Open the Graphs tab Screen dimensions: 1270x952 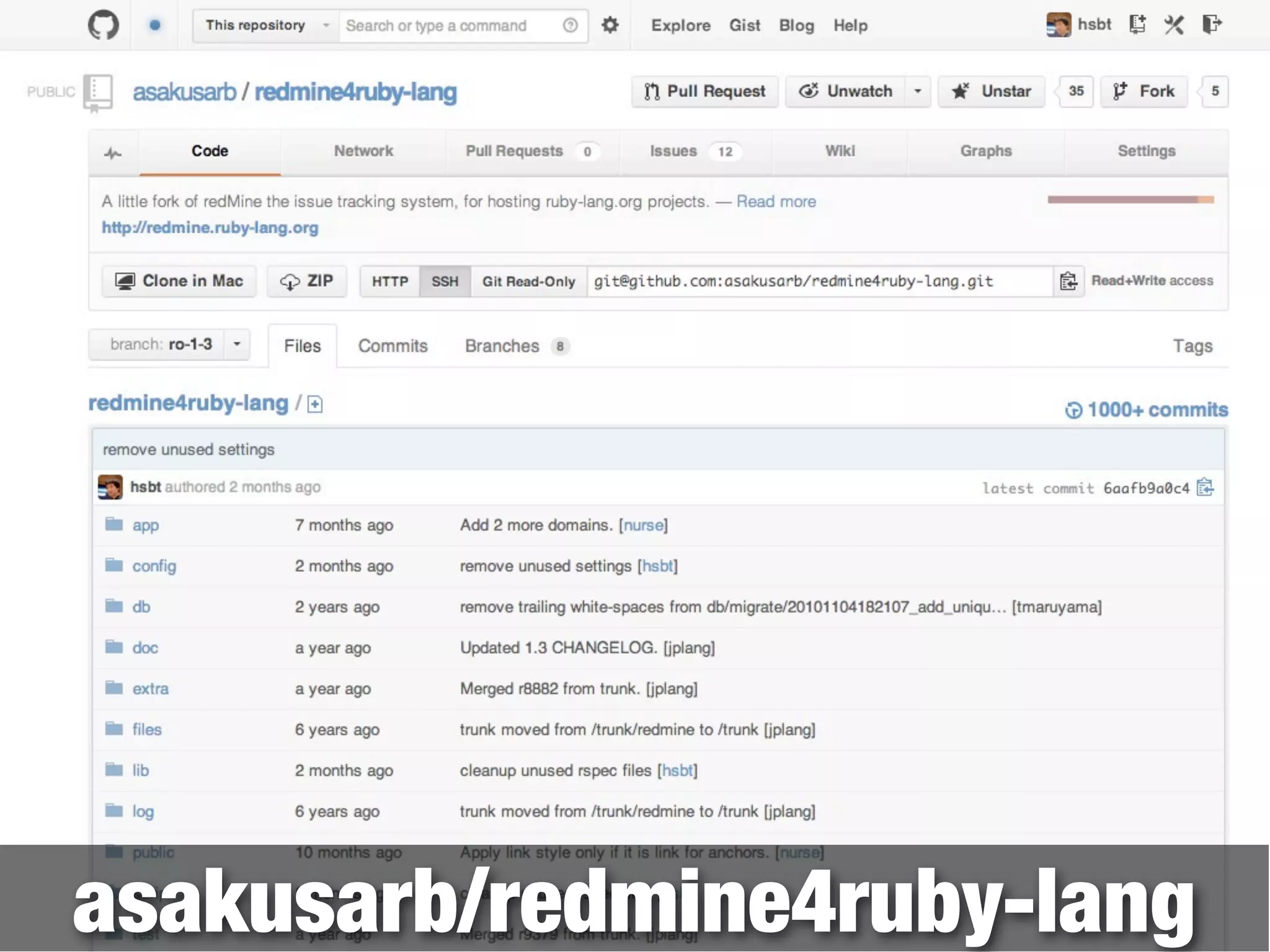pos(986,151)
